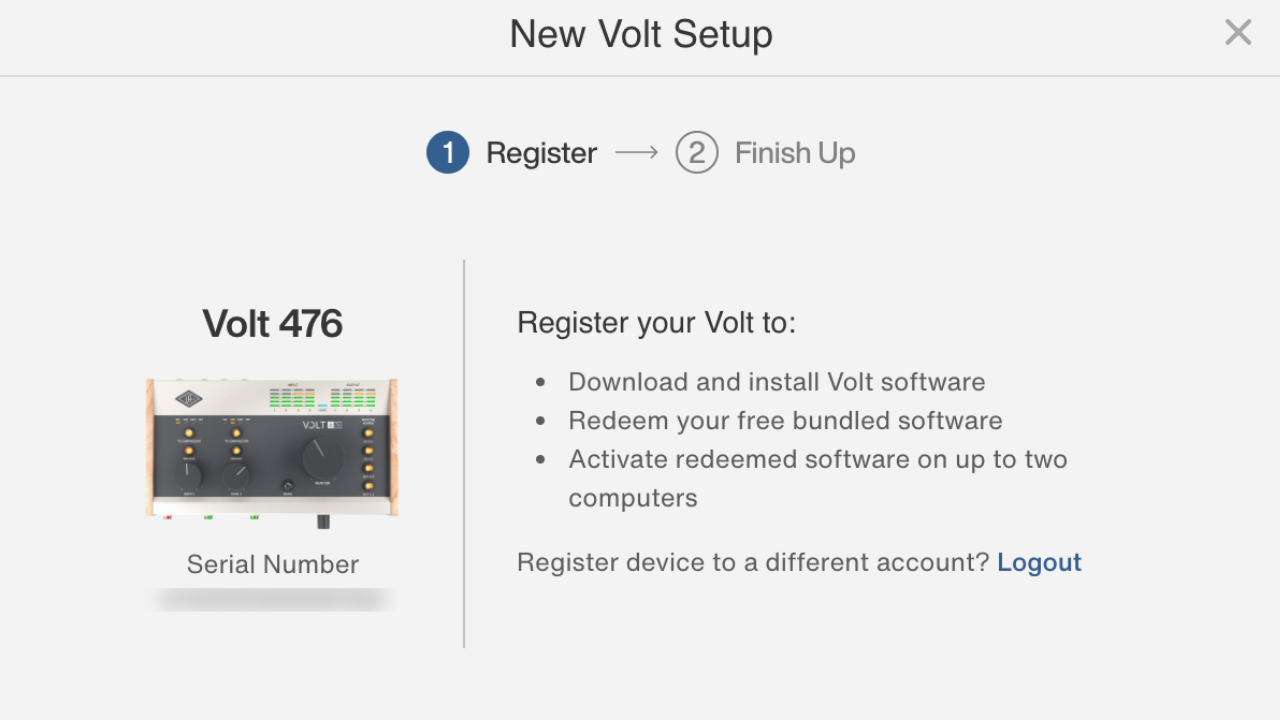The width and height of the screenshot is (1280, 720).
Task: Click the blurred Serial Number field
Action: point(272,598)
